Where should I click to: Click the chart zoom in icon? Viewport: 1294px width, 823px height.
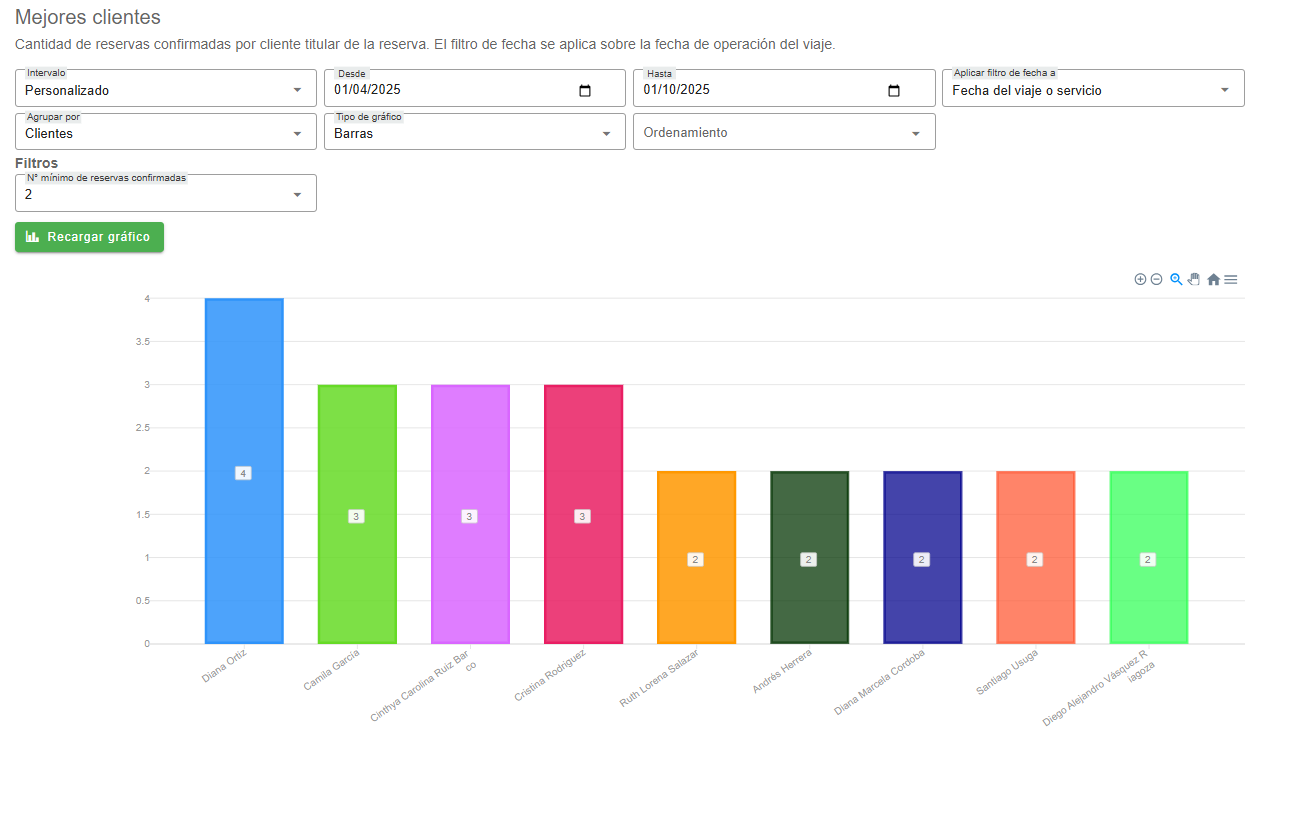(1140, 280)
